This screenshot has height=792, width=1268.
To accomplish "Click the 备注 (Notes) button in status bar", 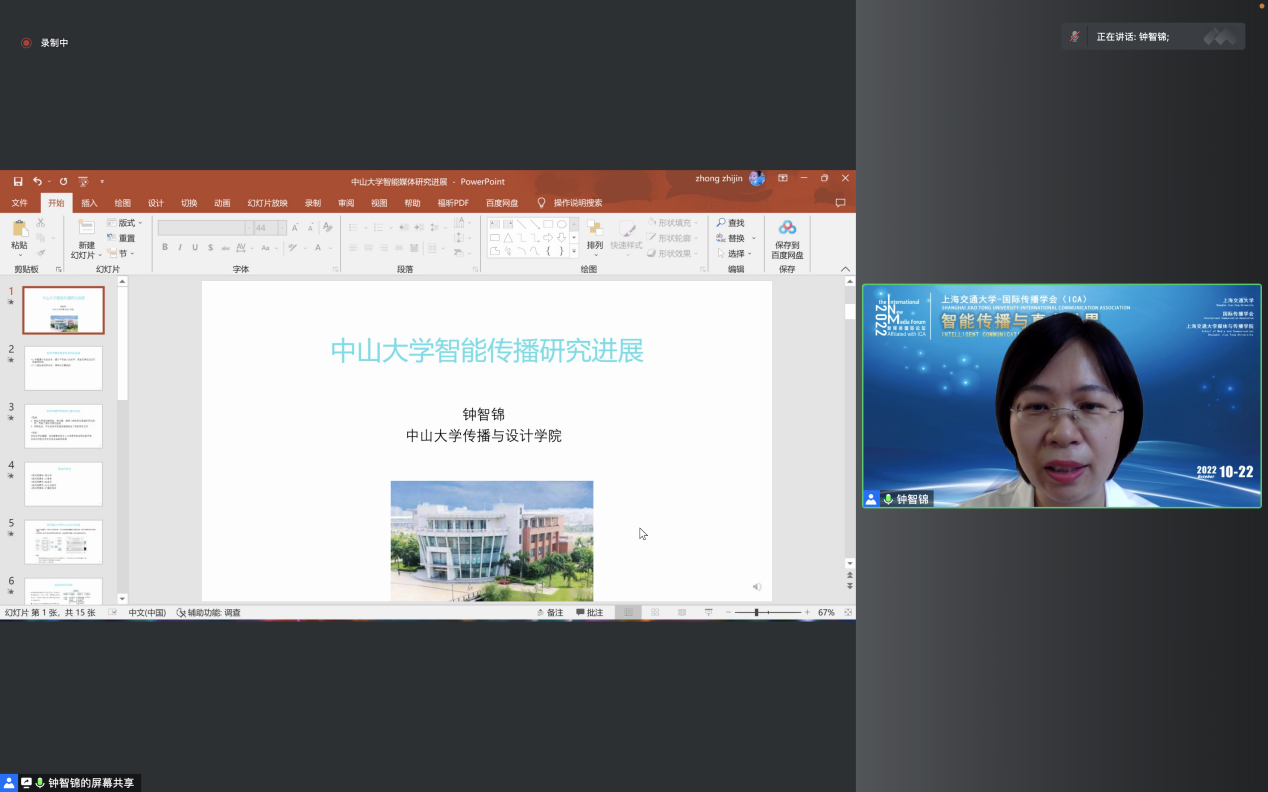I will point(553,612).
